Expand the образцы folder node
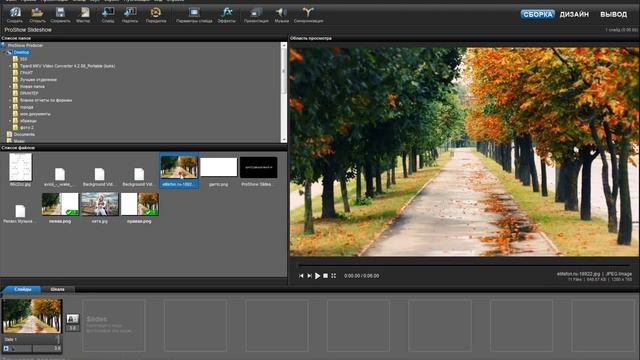640x360 pixels. pyautogui.click(x=10, y=121)
